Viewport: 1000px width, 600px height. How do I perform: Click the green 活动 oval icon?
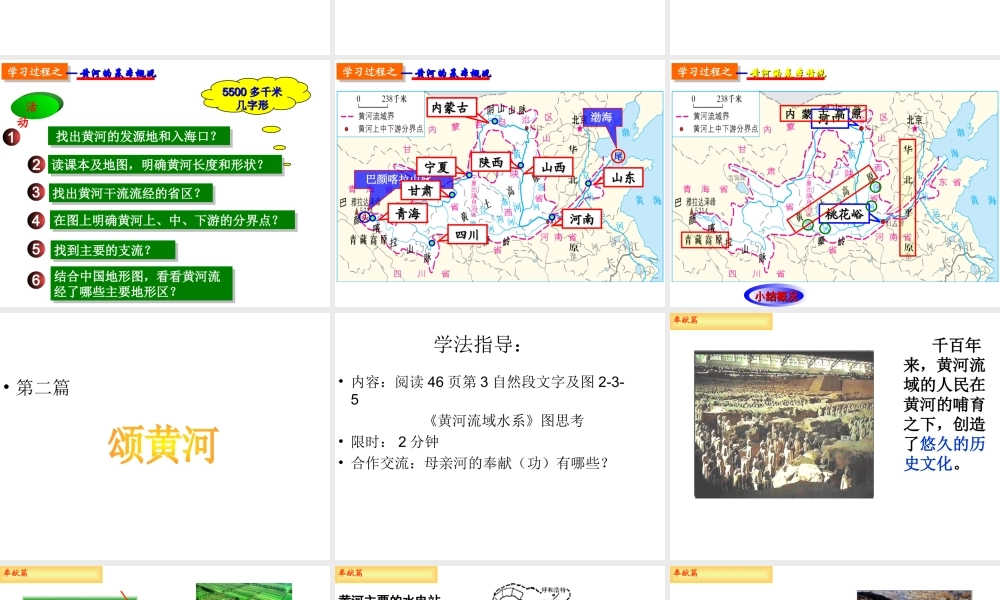click(x=37, y=106)
